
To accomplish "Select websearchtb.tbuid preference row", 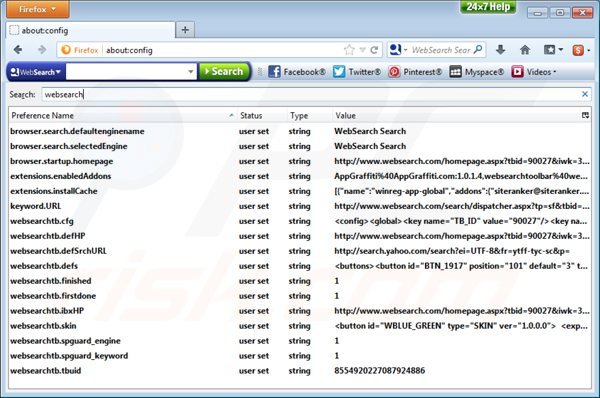I will (300, 370).
